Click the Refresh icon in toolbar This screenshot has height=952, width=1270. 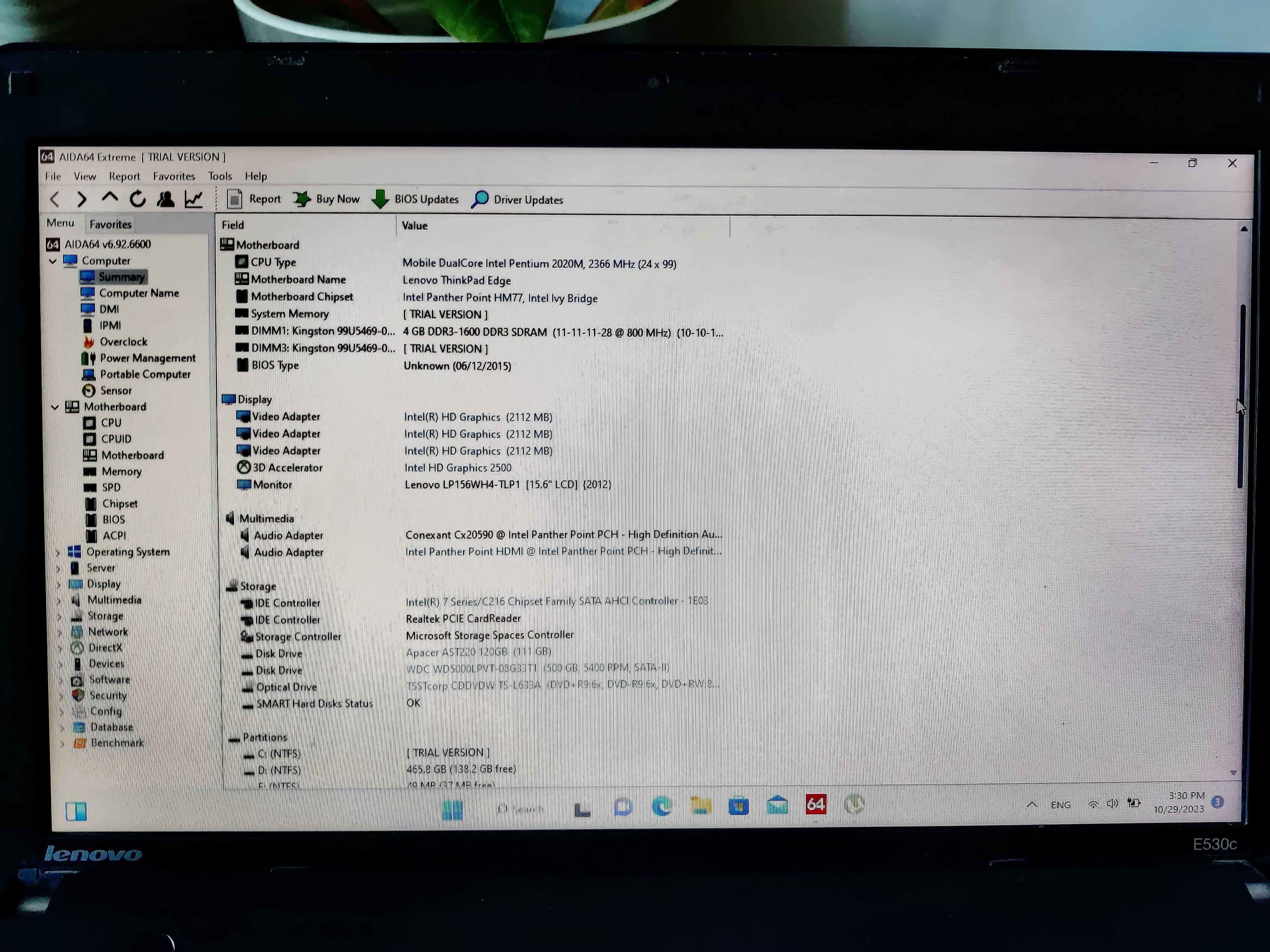click(x=139, y=199)
